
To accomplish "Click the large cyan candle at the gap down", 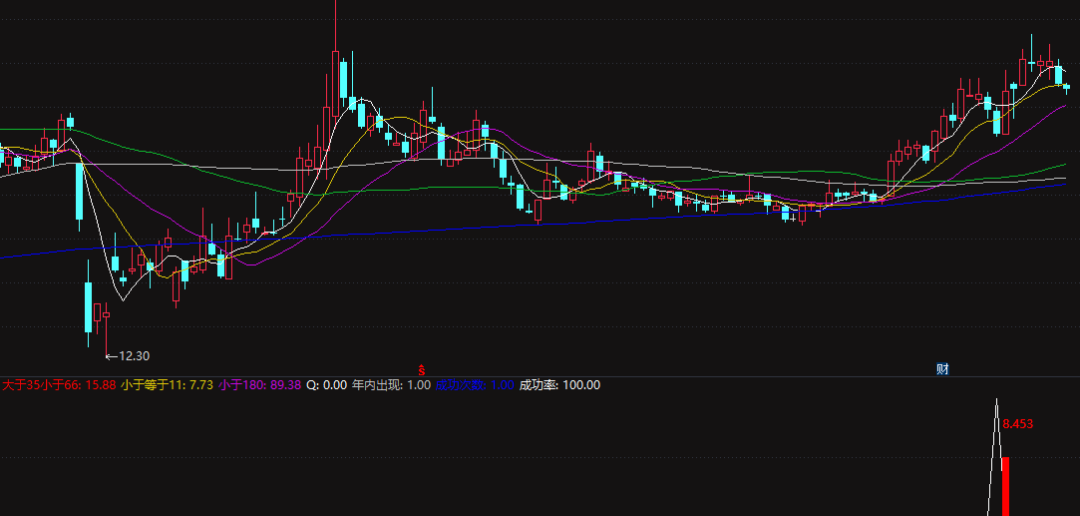I will click(x=78, y=191).
